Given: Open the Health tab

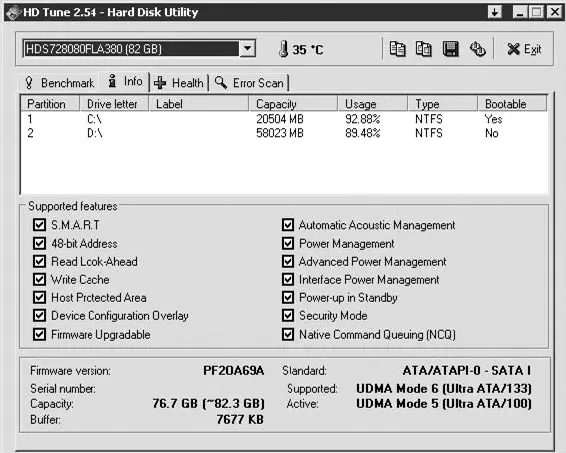Looking at the screenshot, I should [x=179, y=83].
